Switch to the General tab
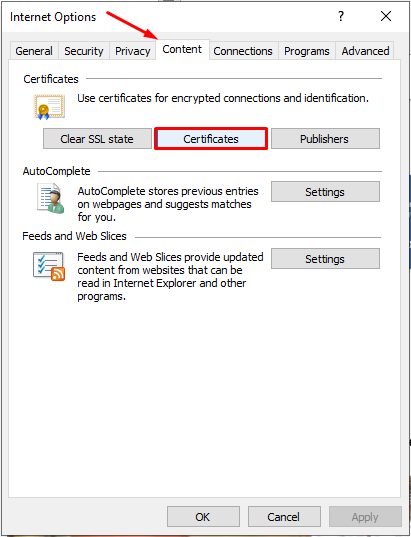Screen dimensions: 411x537 click(34, 51)
